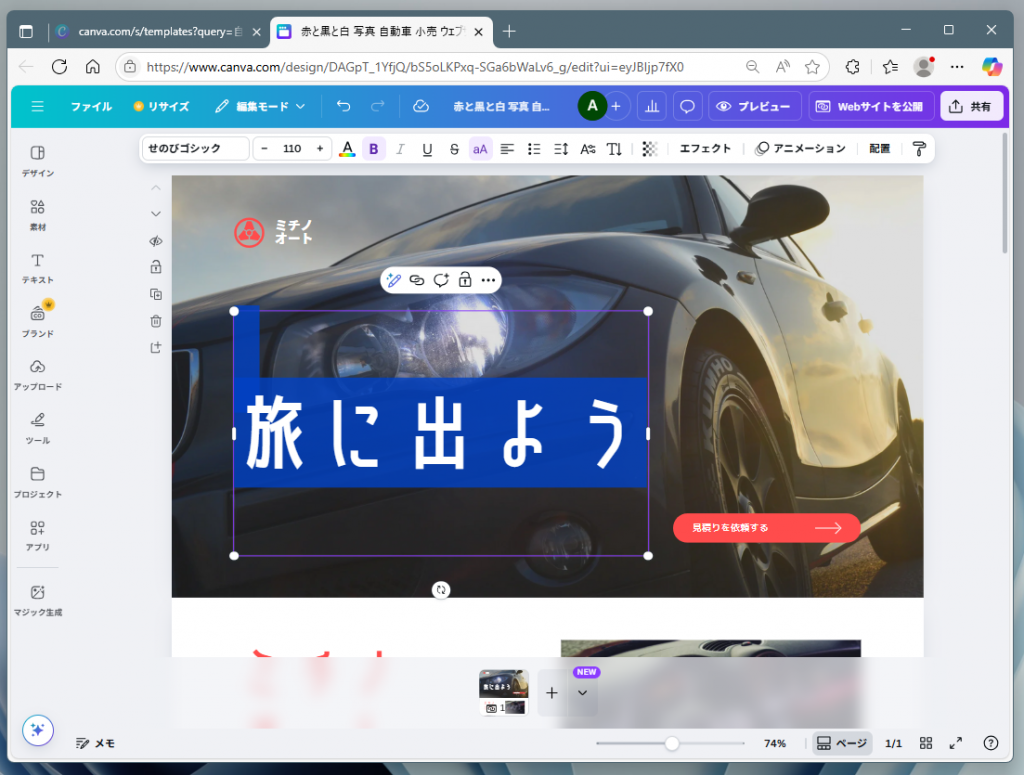This screenshot has height=775, width=1024.
Task: Switch to the canva.com/s/templates browser tab
Action: tap(155, 31)
